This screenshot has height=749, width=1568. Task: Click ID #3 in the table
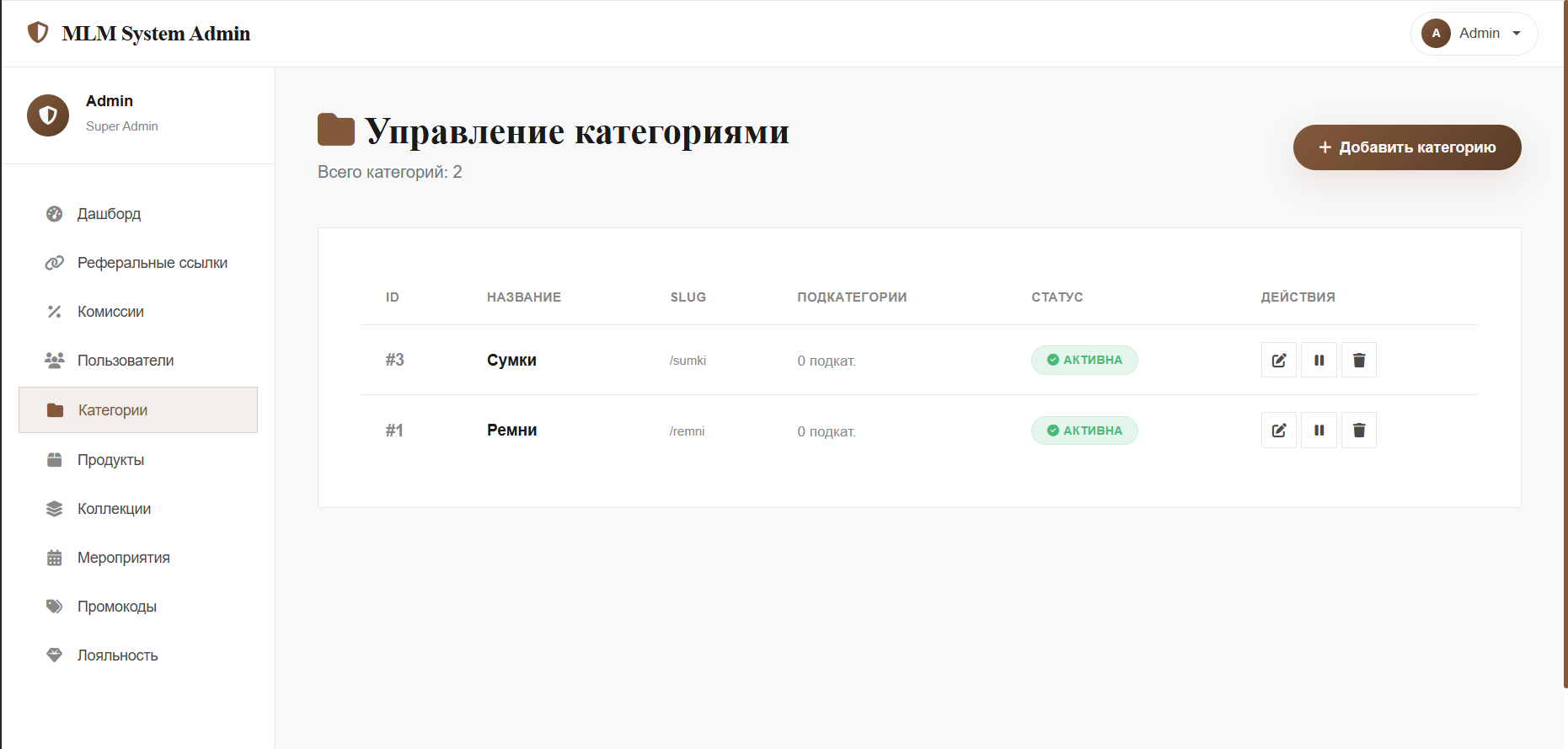395,360
